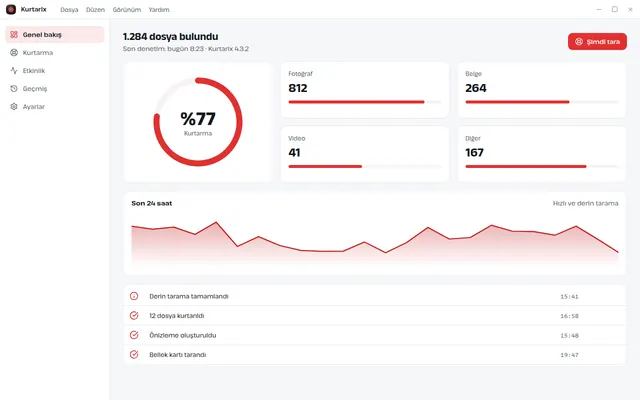Click the Geçmiş history clock icon
This screenshot has width=640, height=400.
click(14, 89)
